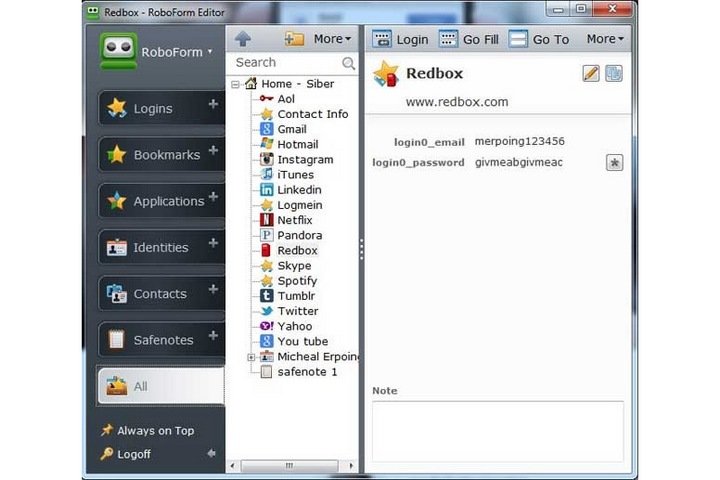Toggle Always on Top

point(148,430)
